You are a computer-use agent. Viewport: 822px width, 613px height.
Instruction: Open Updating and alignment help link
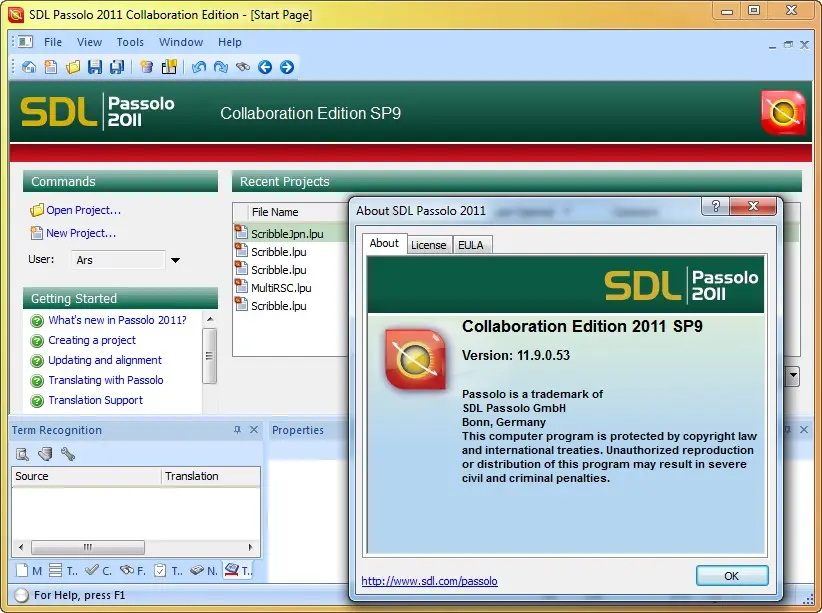(x=105, y=360)
